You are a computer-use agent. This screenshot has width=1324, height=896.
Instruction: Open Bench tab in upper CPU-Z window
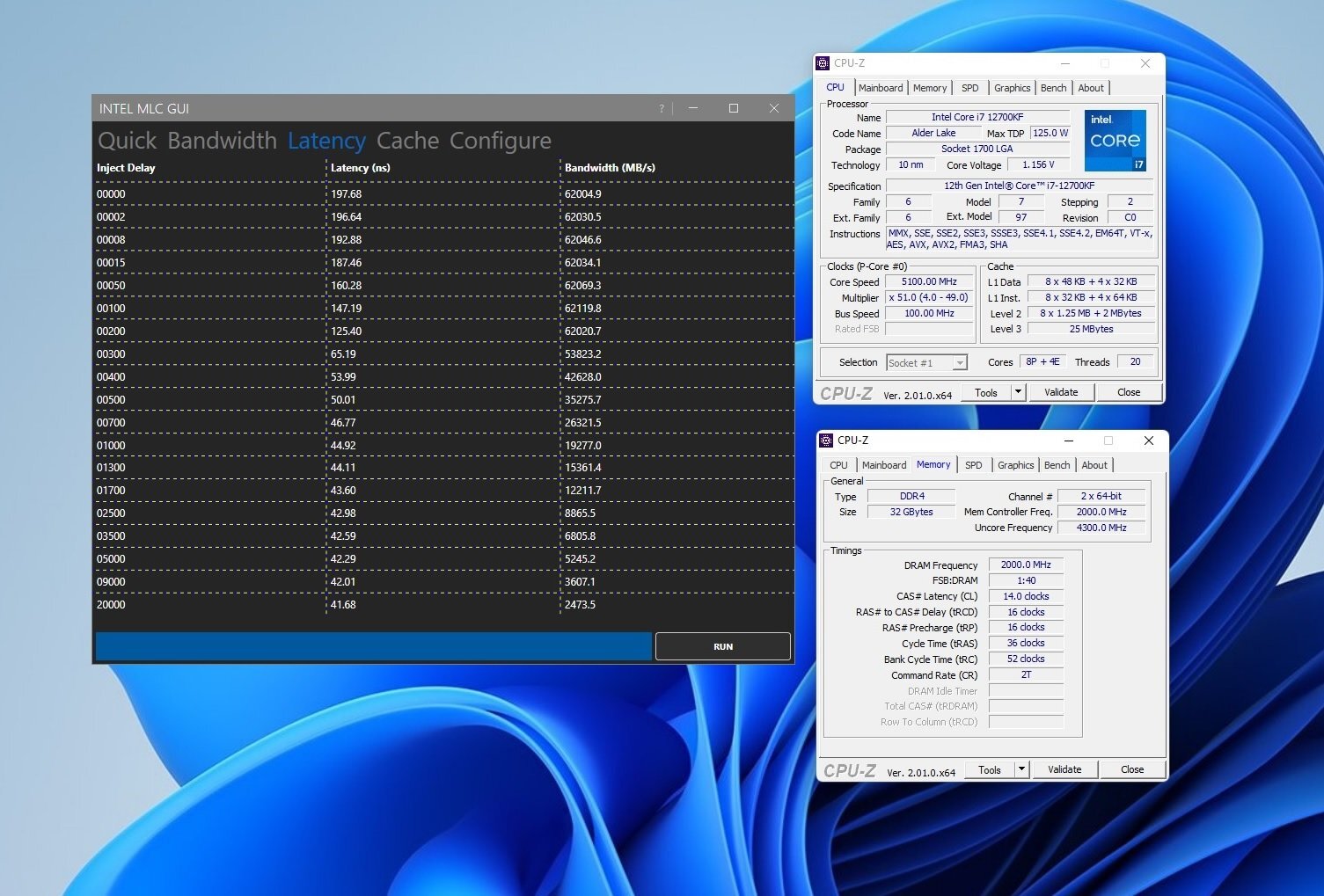[1054, 88]
